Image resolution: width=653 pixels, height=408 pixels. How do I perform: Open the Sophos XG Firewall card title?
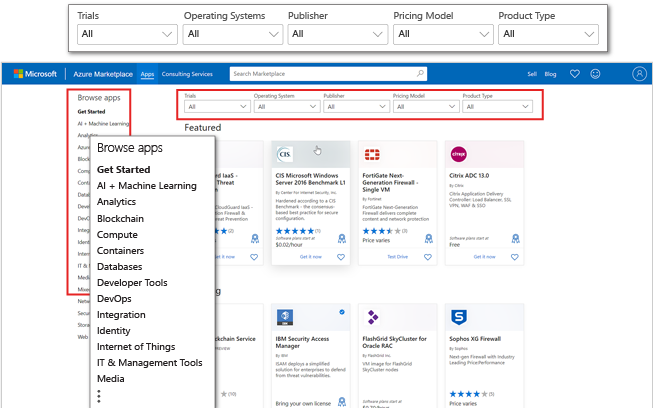[475, 339]
